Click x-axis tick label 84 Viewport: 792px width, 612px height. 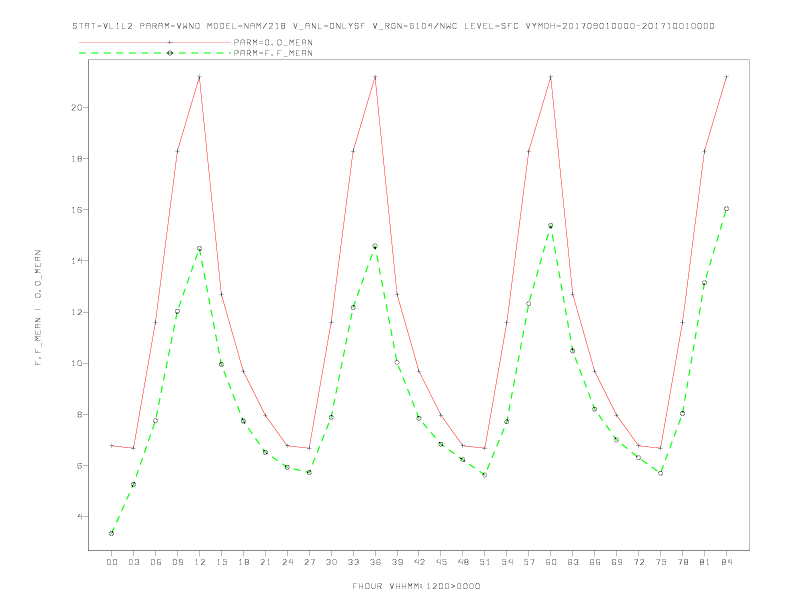(726, 562)
